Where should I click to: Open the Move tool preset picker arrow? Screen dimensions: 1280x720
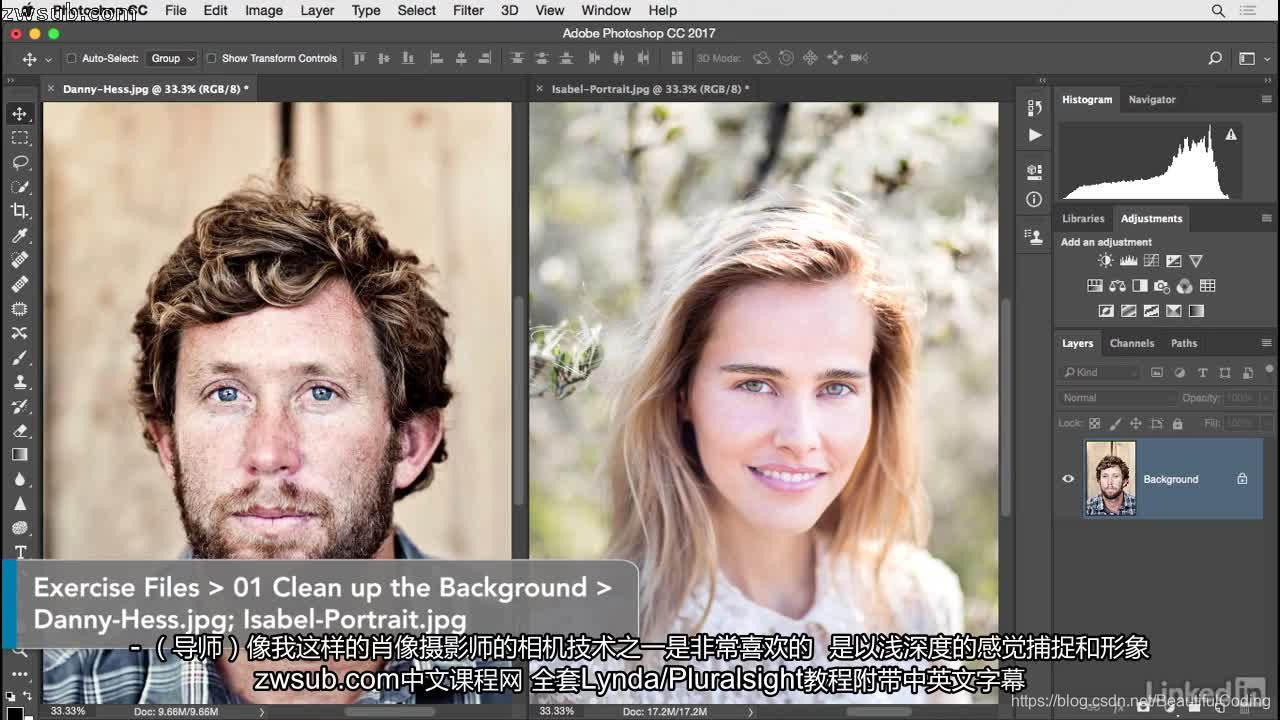(x=48, y=59)
